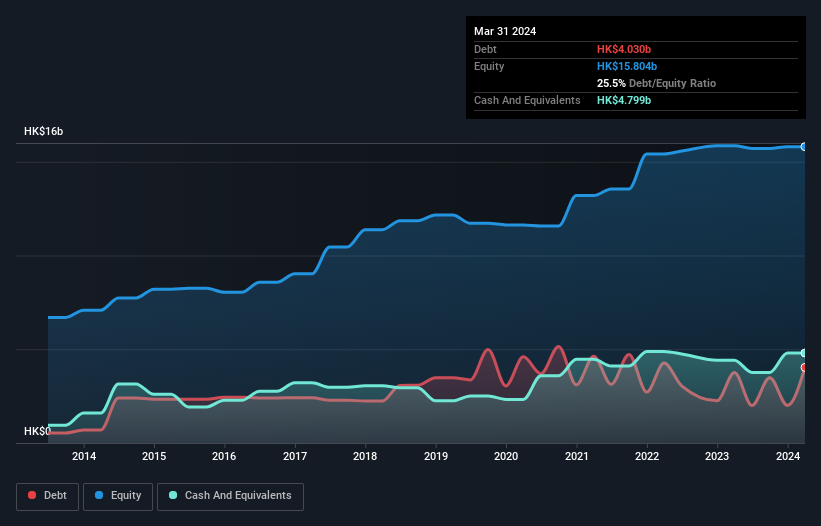
Task: Click the 2018 x-axis label
Action: (365, 456)
